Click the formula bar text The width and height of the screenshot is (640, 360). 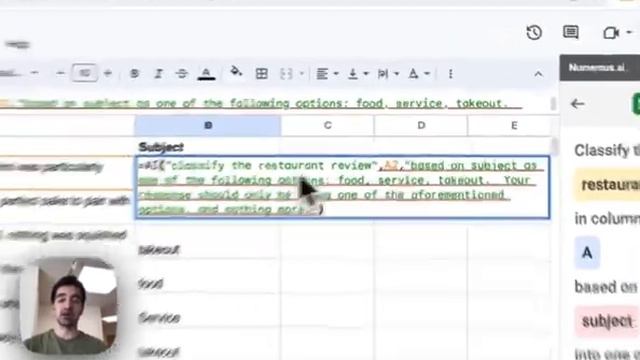click(x=261, y=103)
